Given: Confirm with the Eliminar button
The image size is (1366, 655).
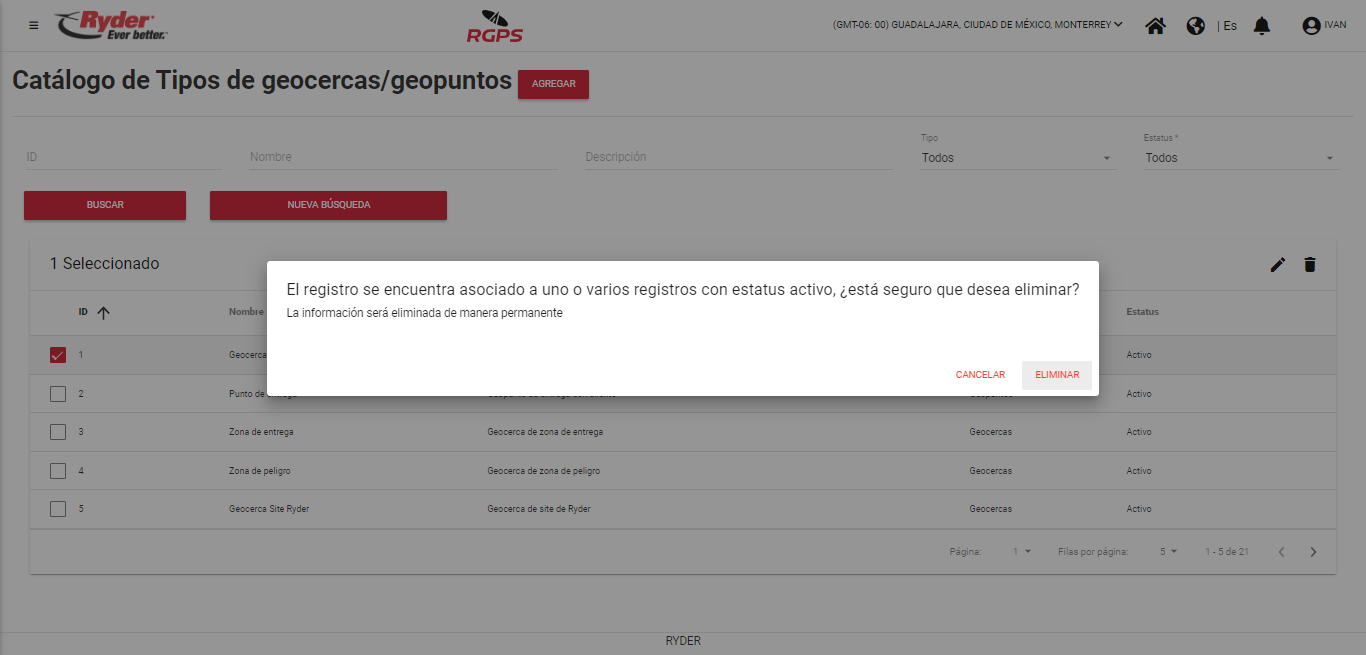Looking at the screenshot, I should [1056, 375].
